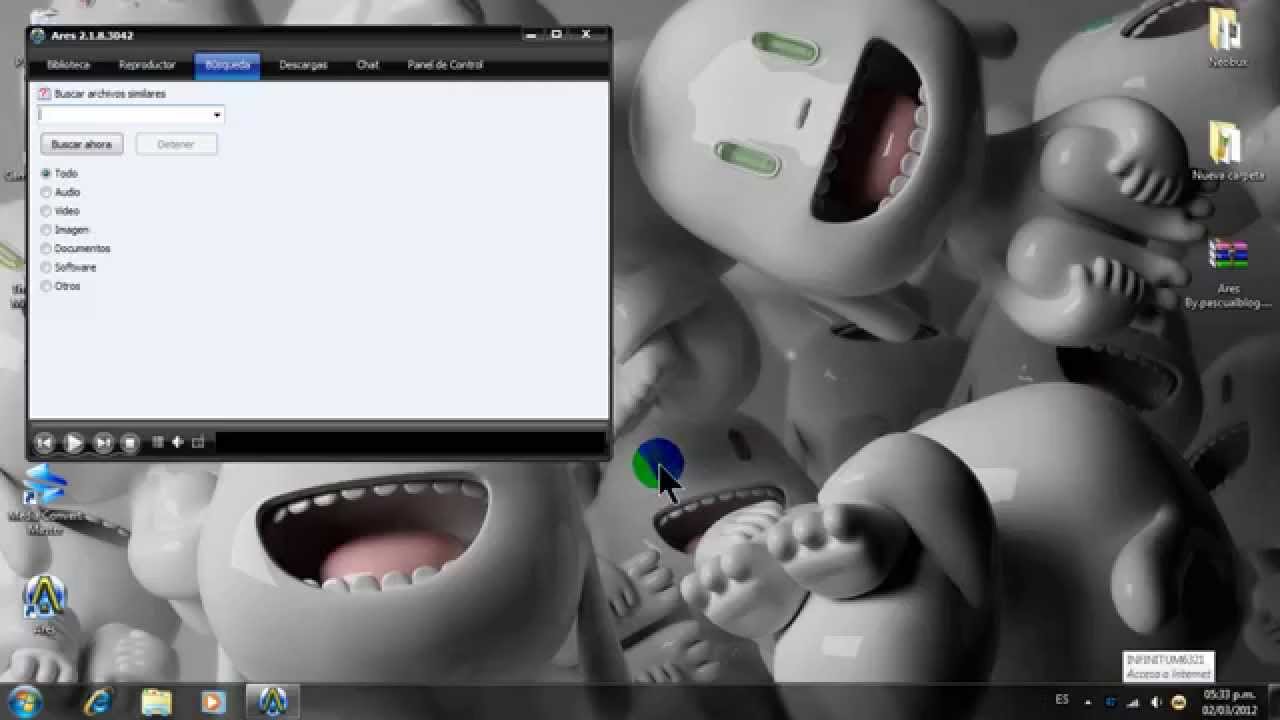Switch to the Reproductor tab

click(147, 65)
